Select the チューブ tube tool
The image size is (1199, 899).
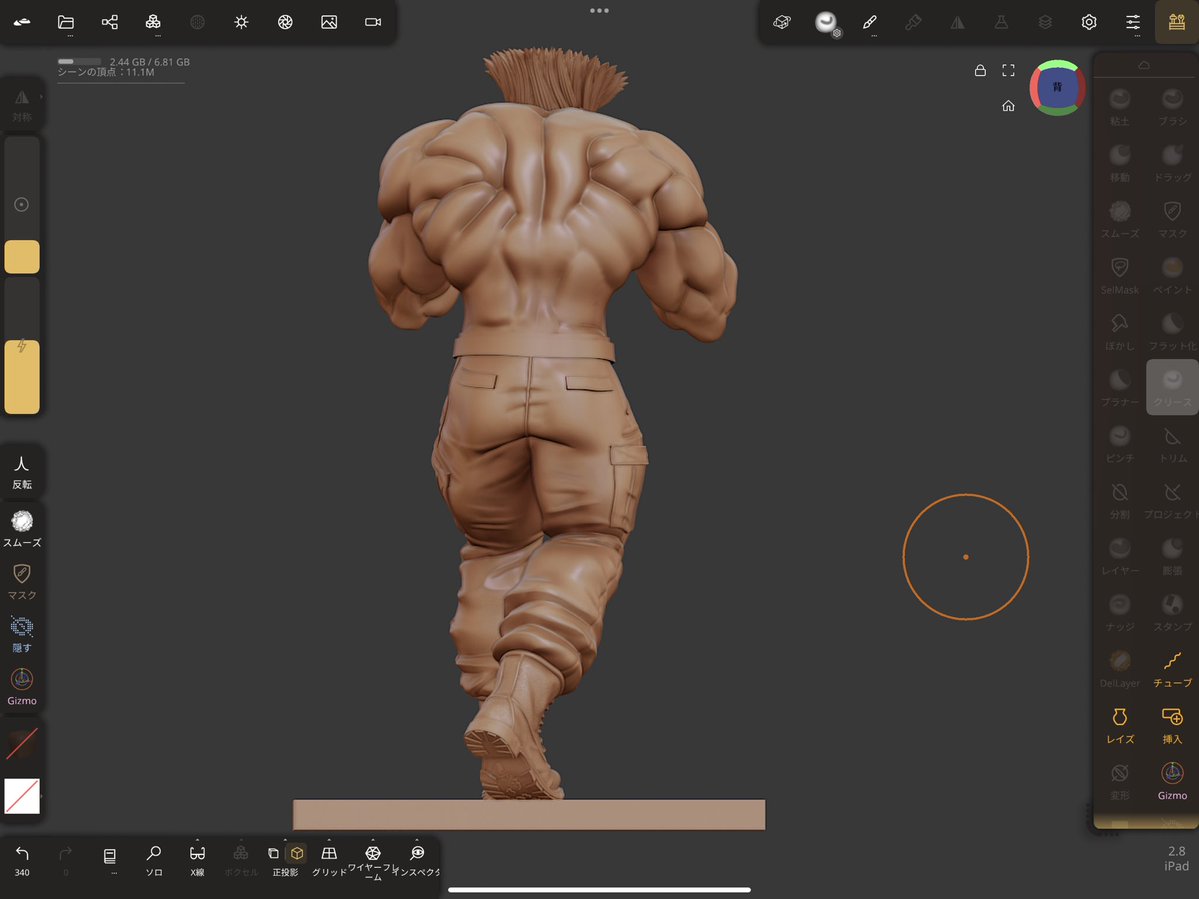(x=1172, y=669)
